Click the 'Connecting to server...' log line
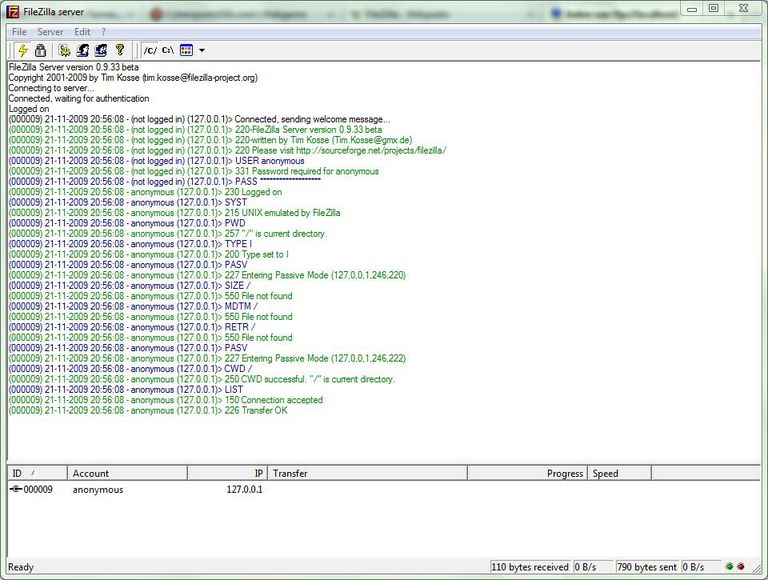 (51, 88)
